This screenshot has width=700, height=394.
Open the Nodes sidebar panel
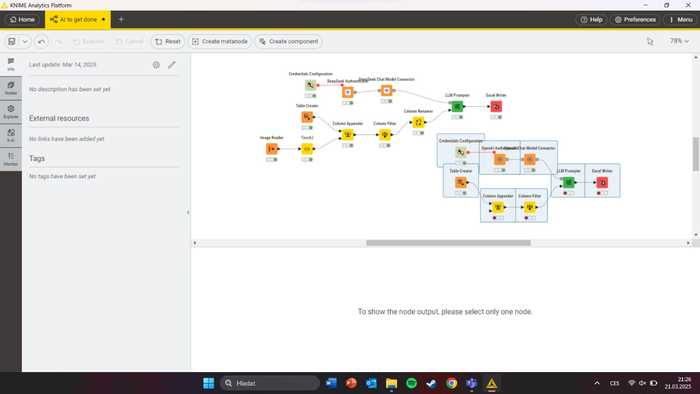pos(11,87)
